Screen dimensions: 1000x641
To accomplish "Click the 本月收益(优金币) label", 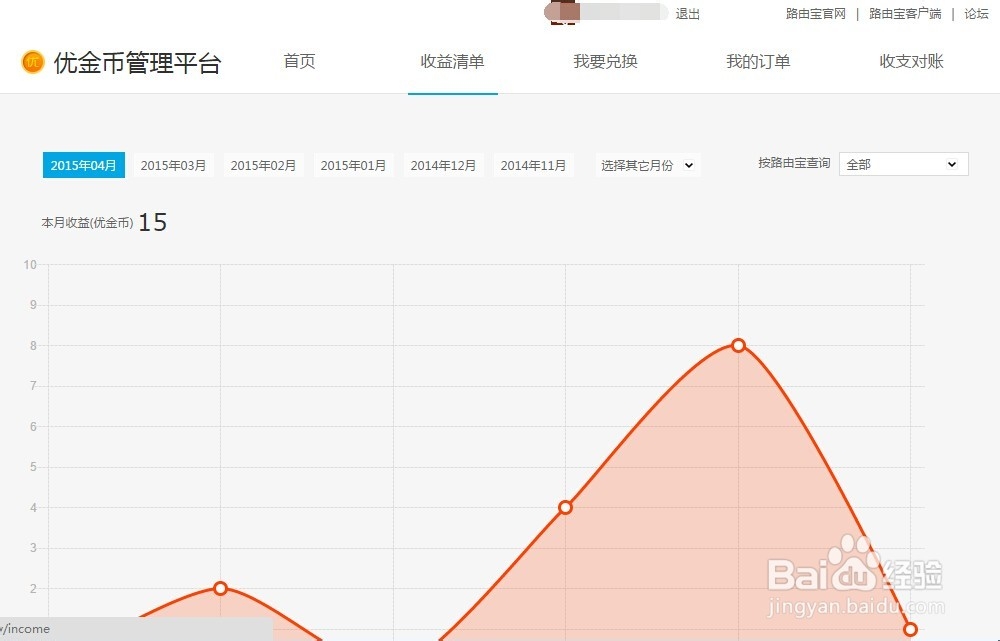I will coord(87,223).
